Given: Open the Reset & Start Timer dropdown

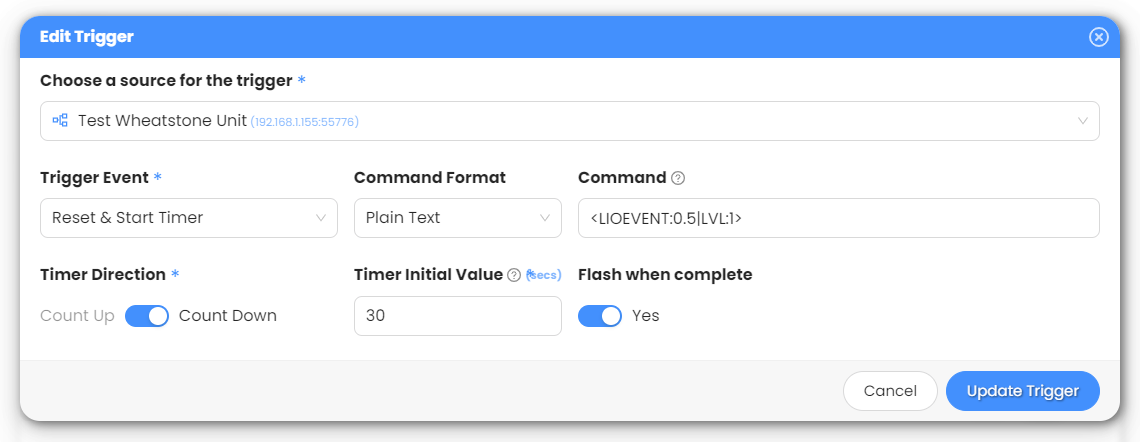Looking at the screenshot, I should pyautogui.click(x=188, y=218).
